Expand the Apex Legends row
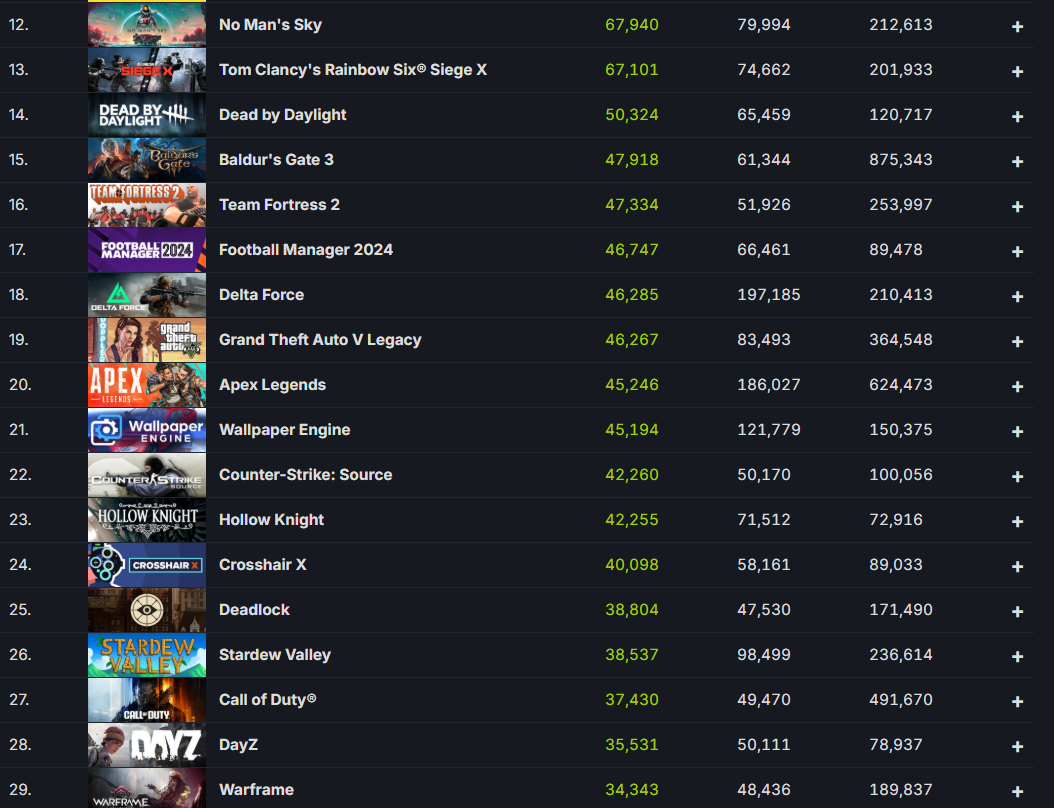 coord(1018,387)
